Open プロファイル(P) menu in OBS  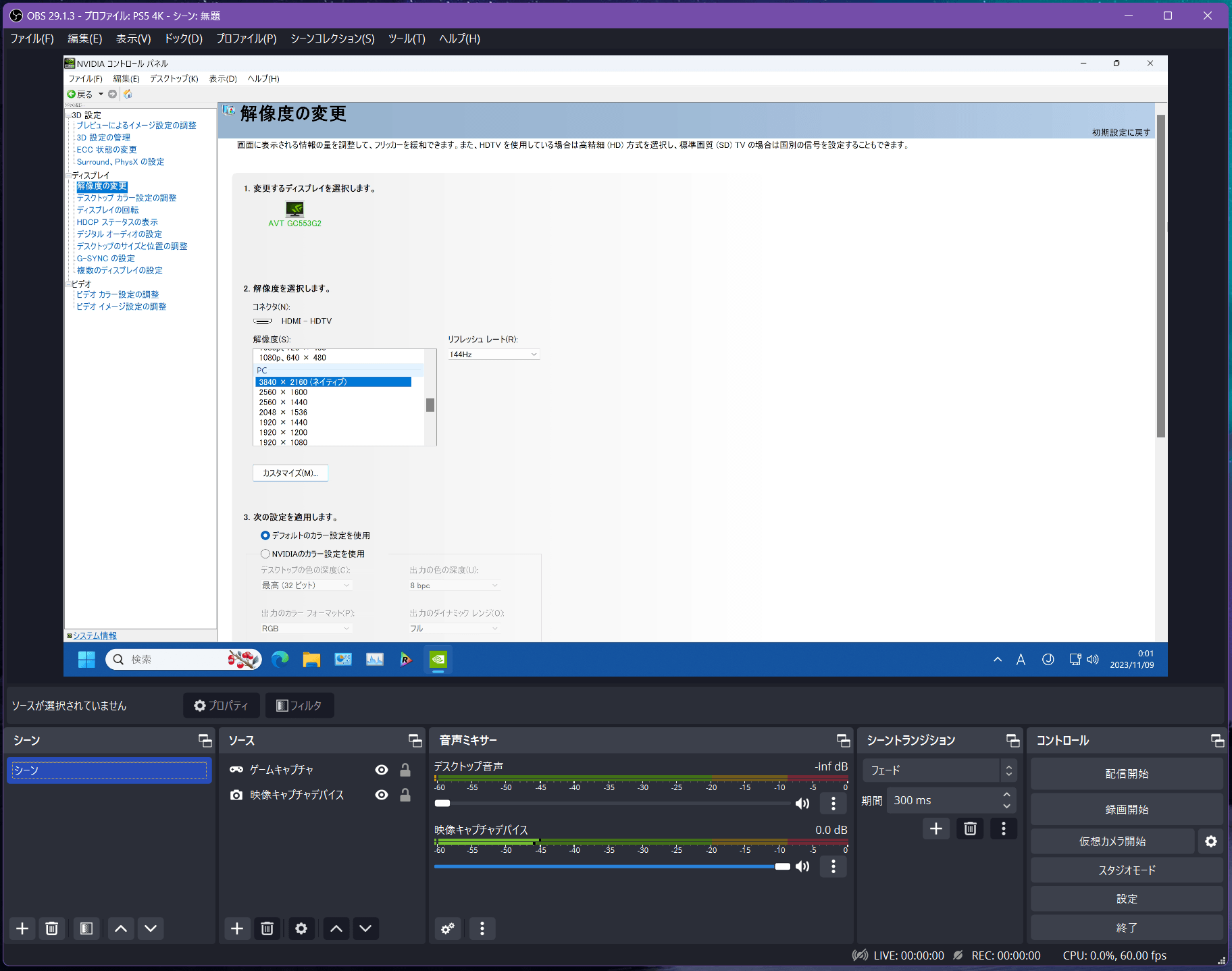click(x=247, y=39)
